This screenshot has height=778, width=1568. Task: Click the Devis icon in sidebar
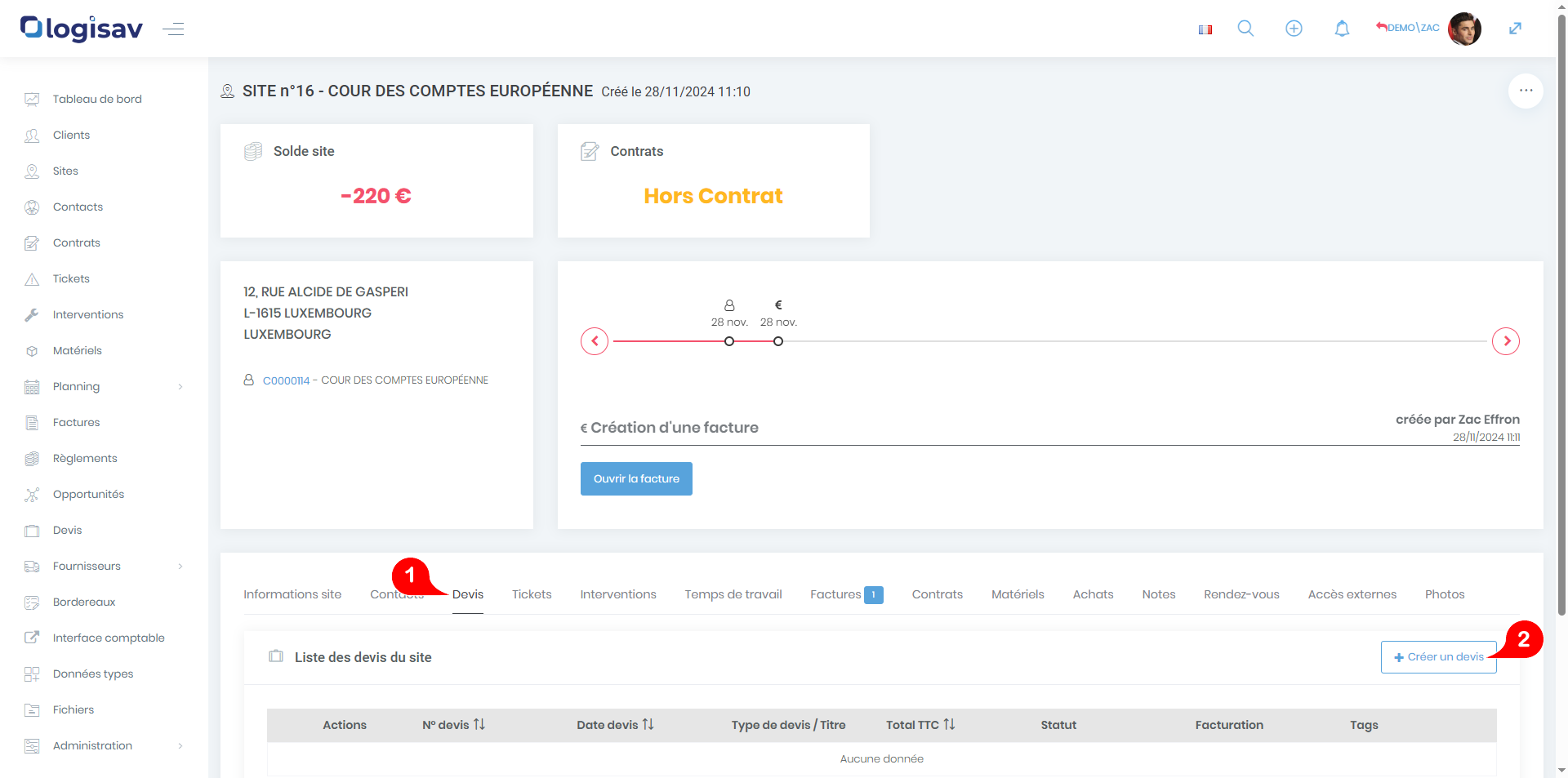click(x=32, y=530)
